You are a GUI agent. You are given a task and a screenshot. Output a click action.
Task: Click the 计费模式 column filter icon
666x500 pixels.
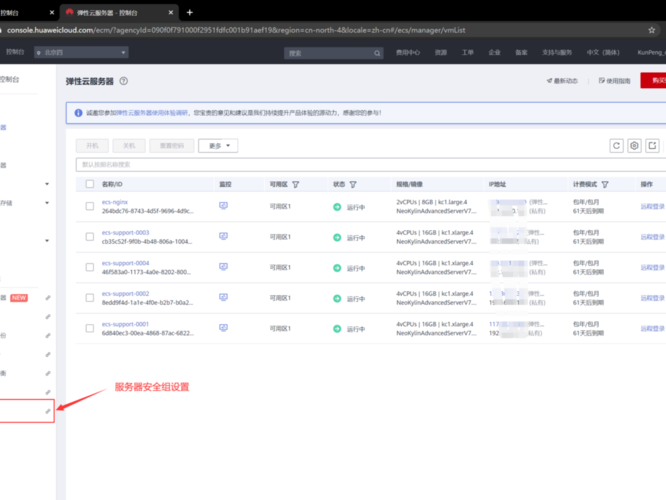coord(605,184)
